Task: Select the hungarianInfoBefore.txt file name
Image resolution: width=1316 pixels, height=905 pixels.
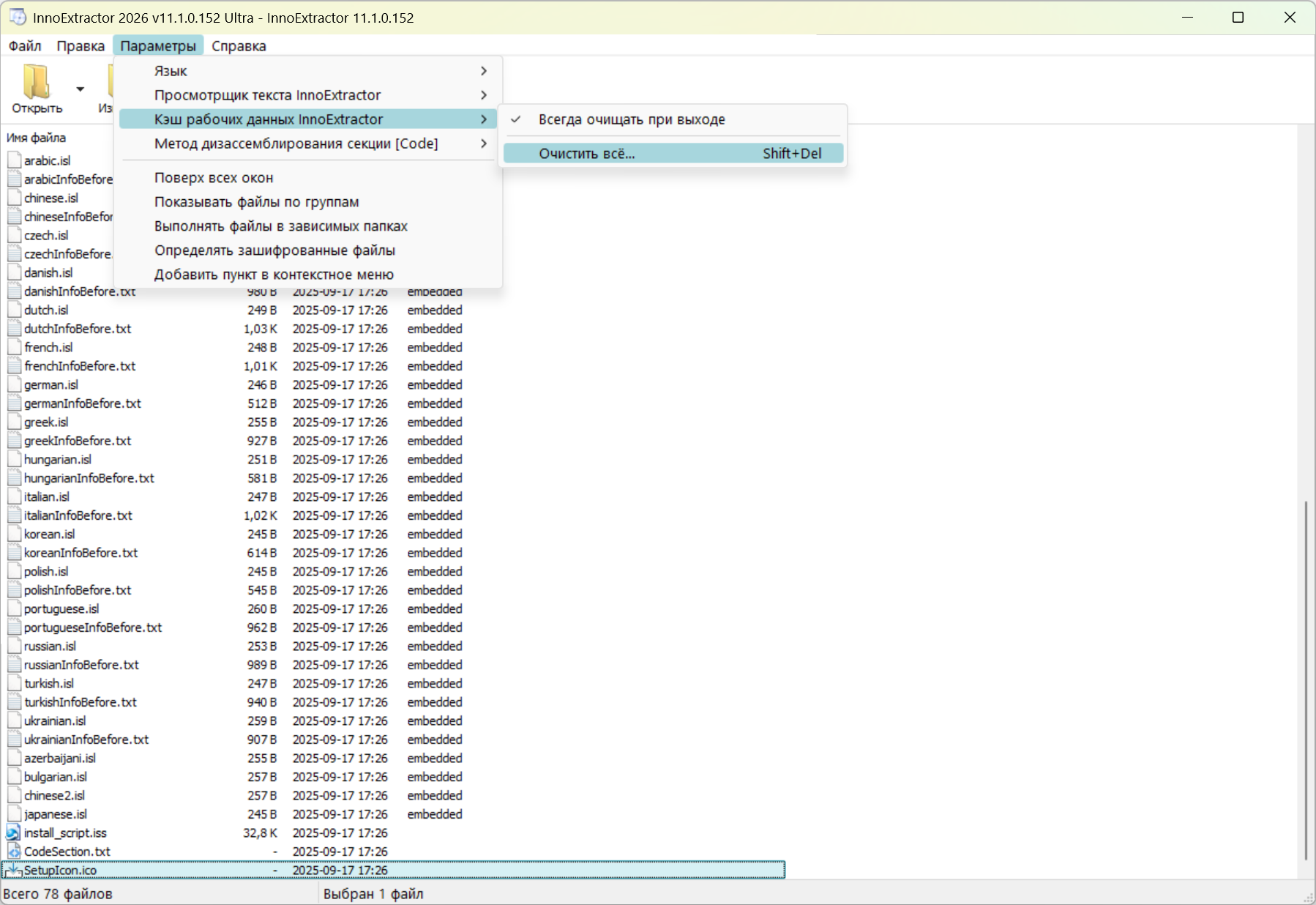Action: coord(89,478)
